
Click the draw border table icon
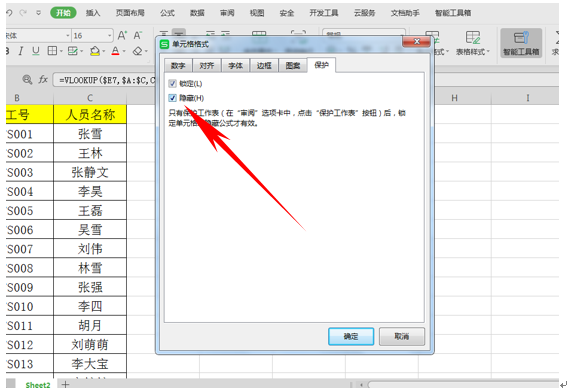[x=72, y=51]
